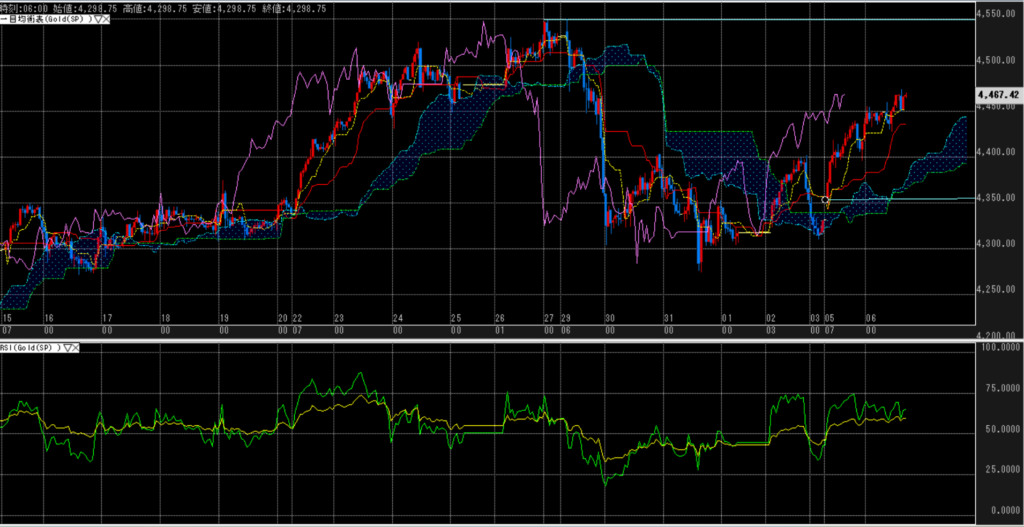Click the current price tag 4,467.42
This screenshot has height=527, width=1024.
[1000, 95]
